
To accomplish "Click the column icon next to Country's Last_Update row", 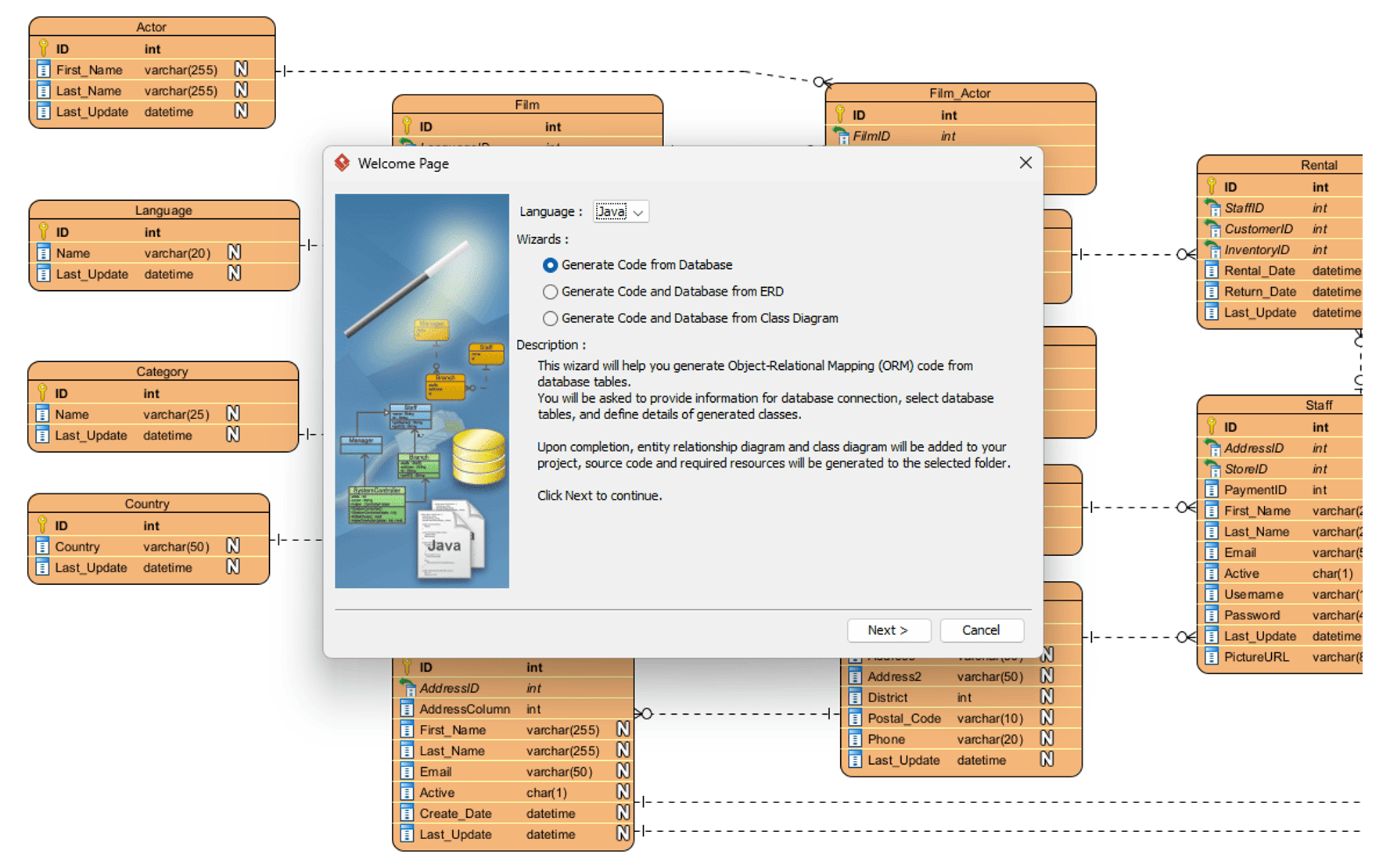I will pyautogui.click(x=44, y=568).
